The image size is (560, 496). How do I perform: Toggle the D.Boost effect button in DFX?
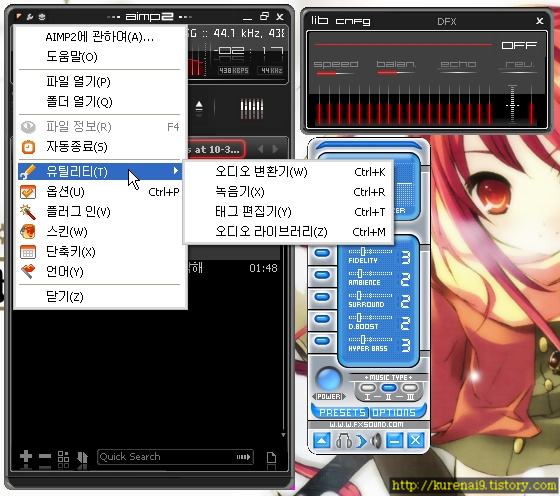[322, 319]
